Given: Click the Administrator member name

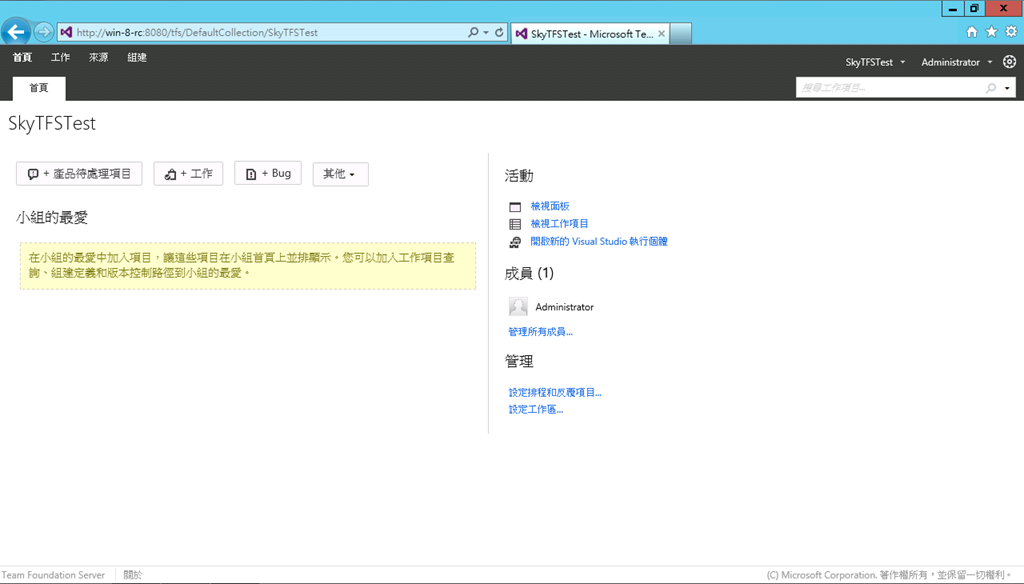Looking at the screenshot, I should (564, 307).
